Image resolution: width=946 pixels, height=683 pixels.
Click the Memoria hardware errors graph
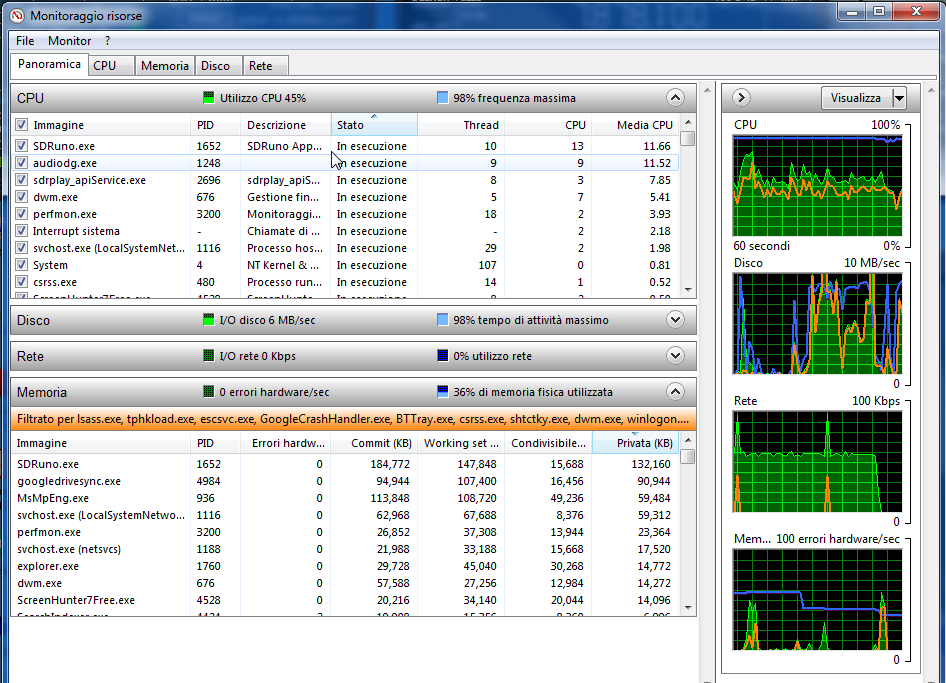click(x=817, y=599)
